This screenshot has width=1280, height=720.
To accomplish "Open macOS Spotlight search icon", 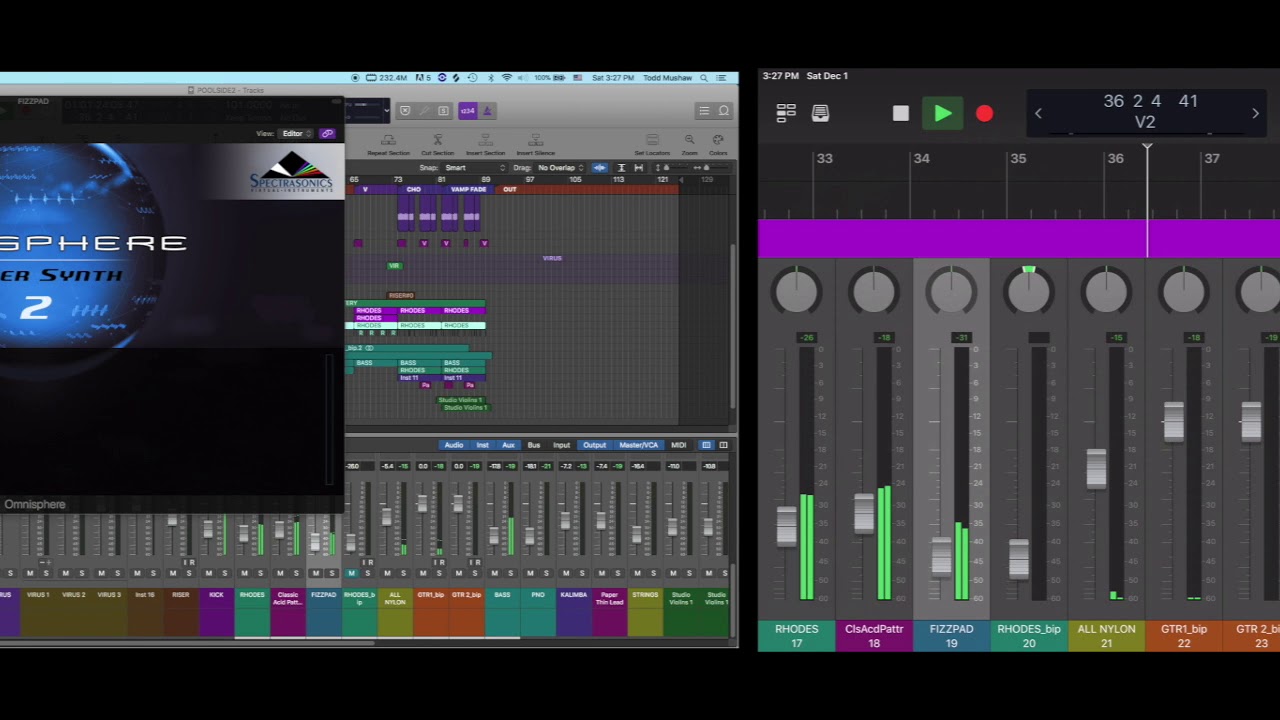I will pyautogui.click(x=704, y=77).
